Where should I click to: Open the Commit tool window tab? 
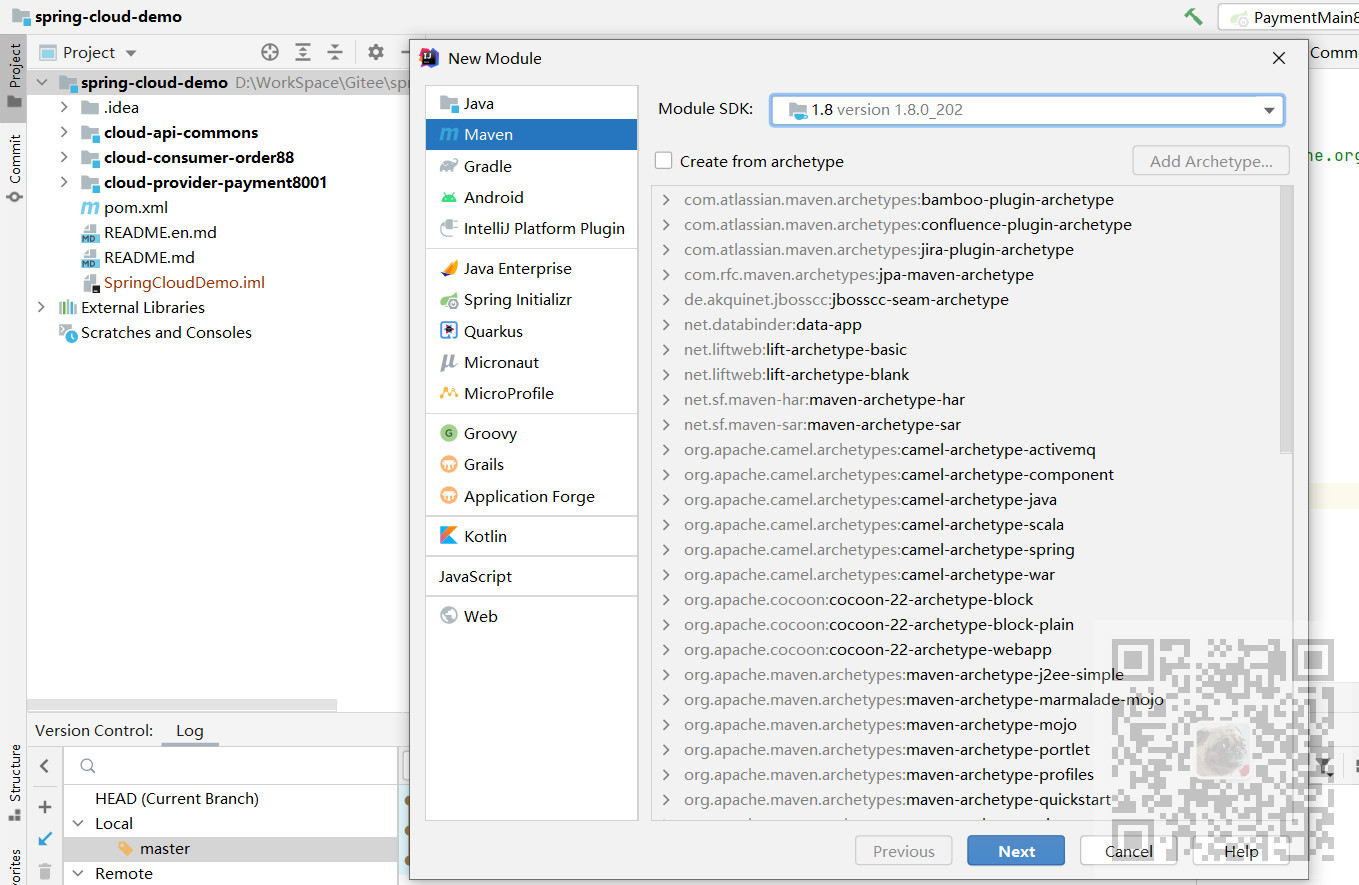14,167
